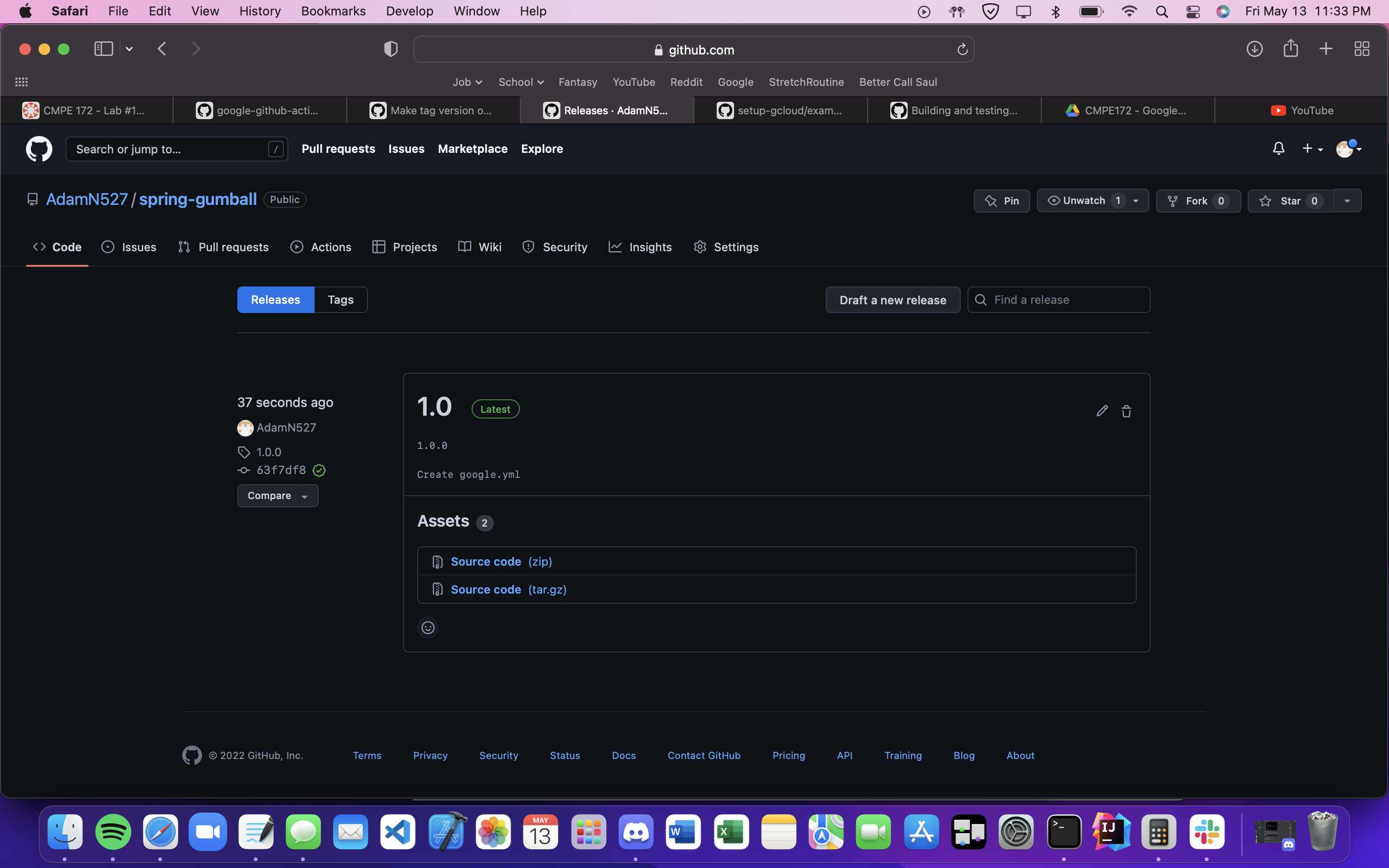This screenshot has height=868, width=1389.
Task: Open the notifications bell
Action: (x=1278, y=149)
